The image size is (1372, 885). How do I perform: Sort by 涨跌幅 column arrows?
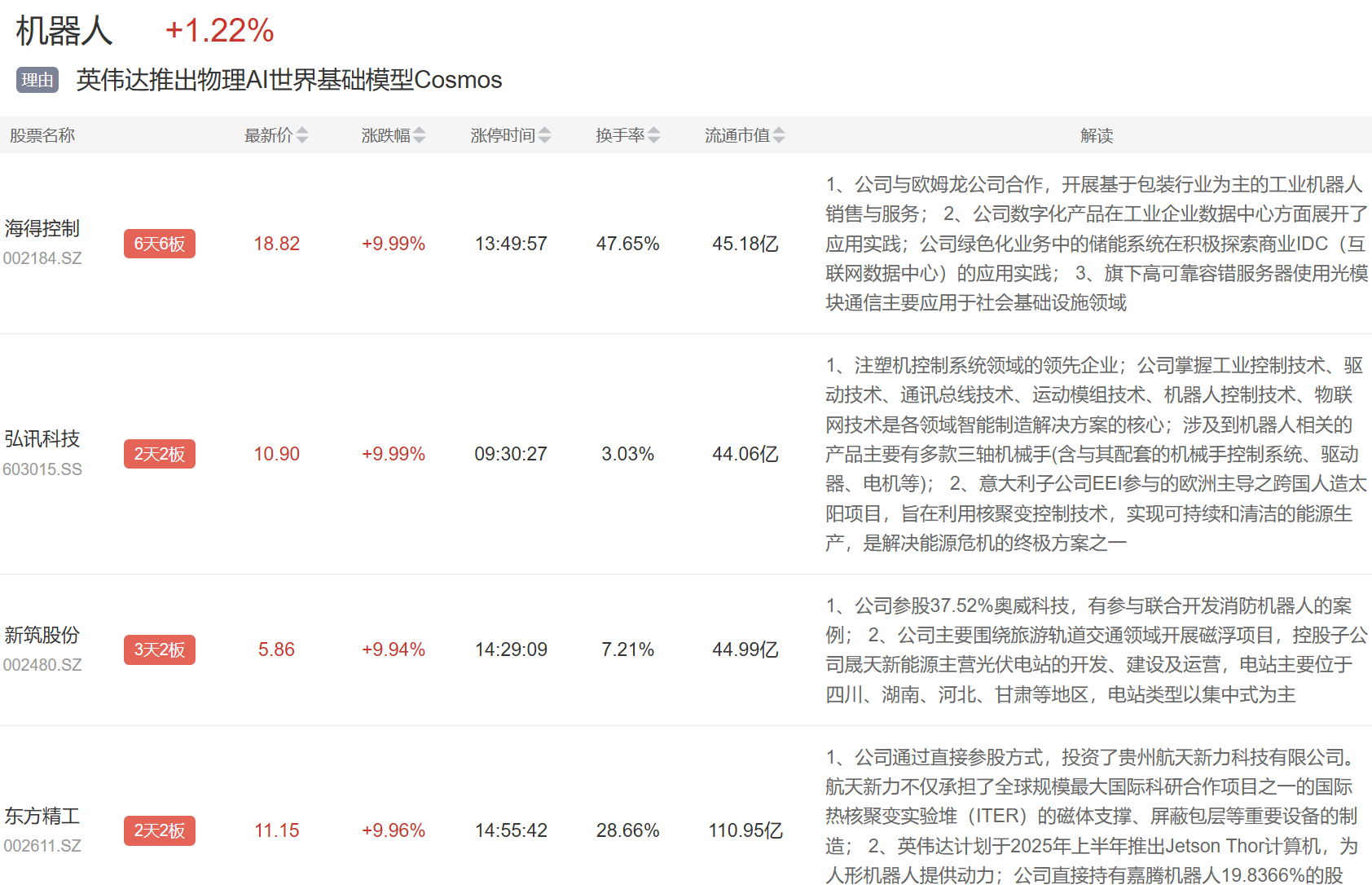coord(419,135)
